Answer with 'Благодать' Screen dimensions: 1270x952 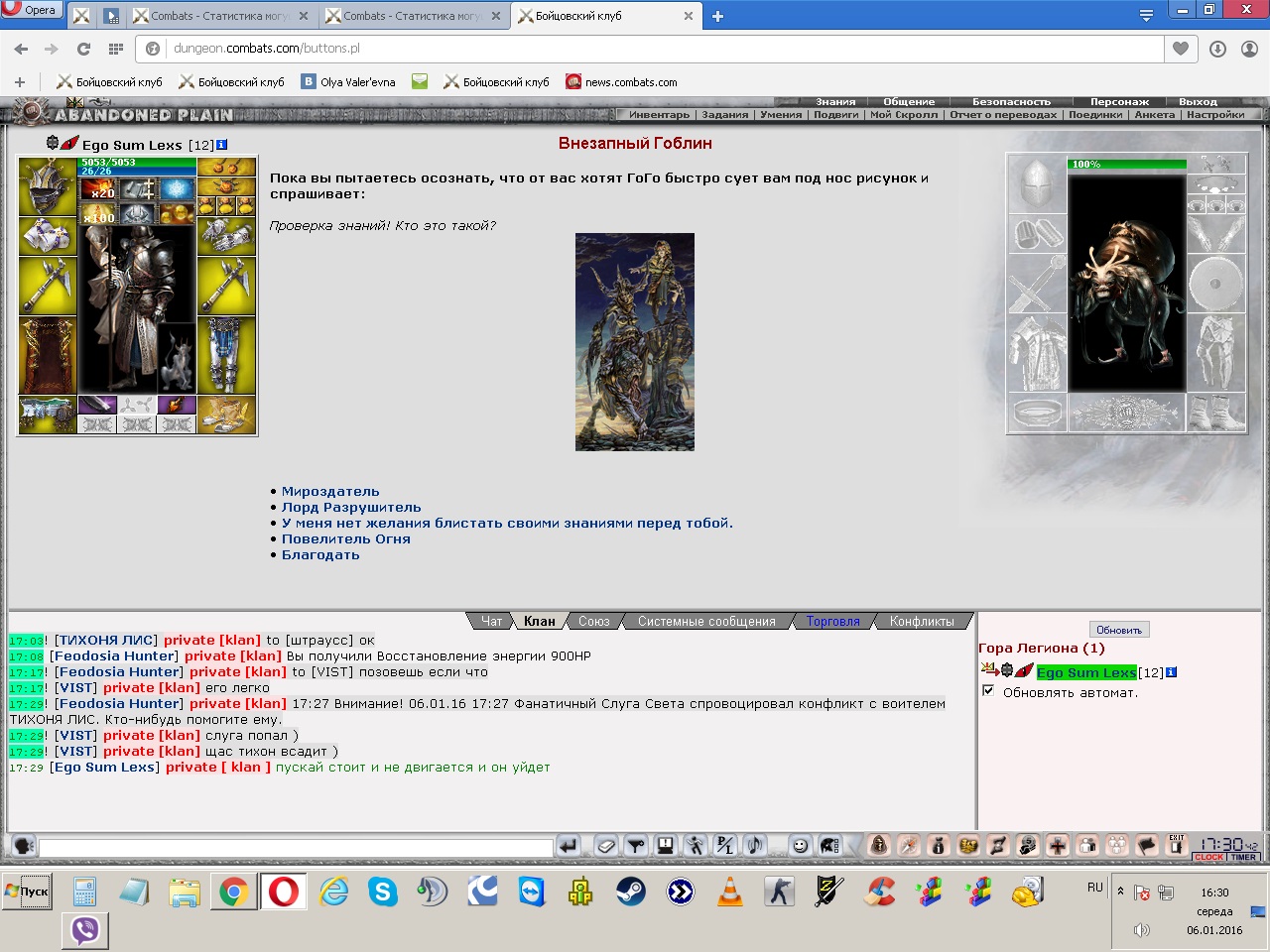(320, 555)
